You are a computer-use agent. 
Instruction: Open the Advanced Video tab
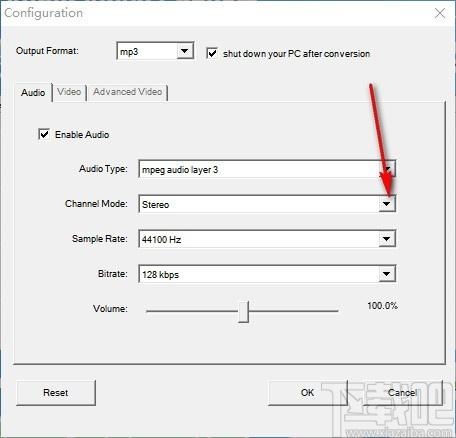point(128,92)
